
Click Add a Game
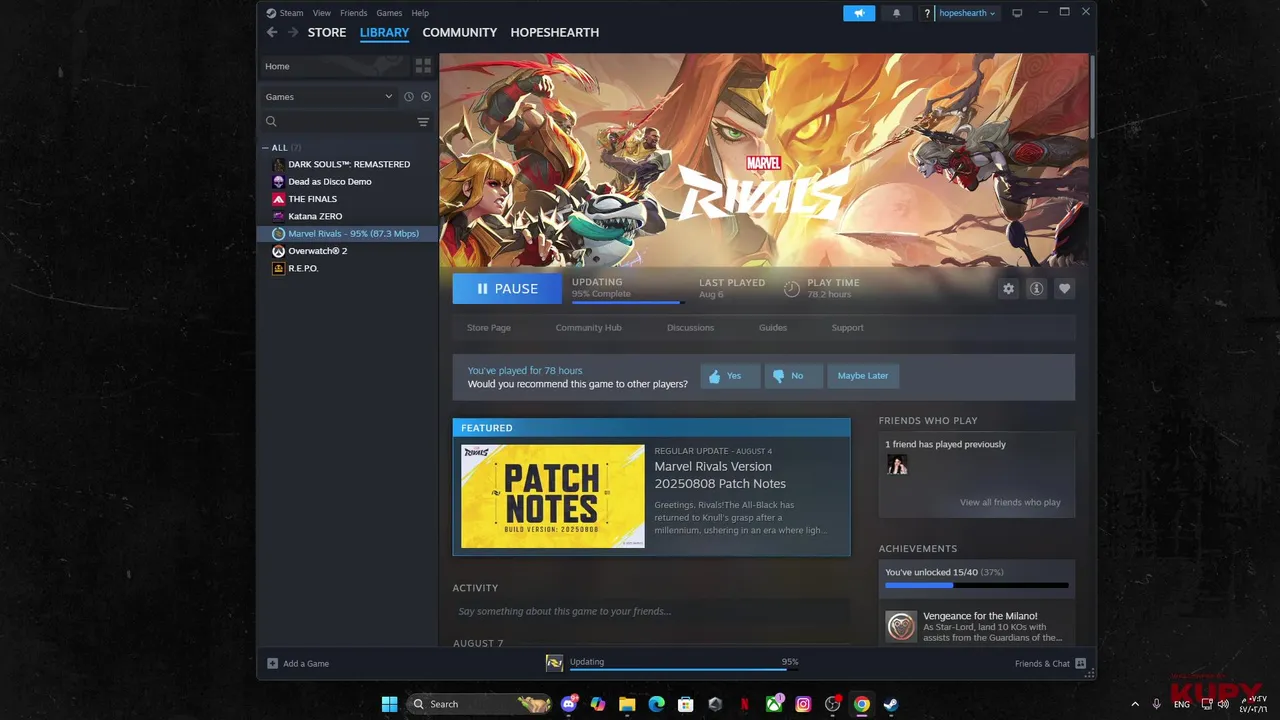(x=298, y=664)
